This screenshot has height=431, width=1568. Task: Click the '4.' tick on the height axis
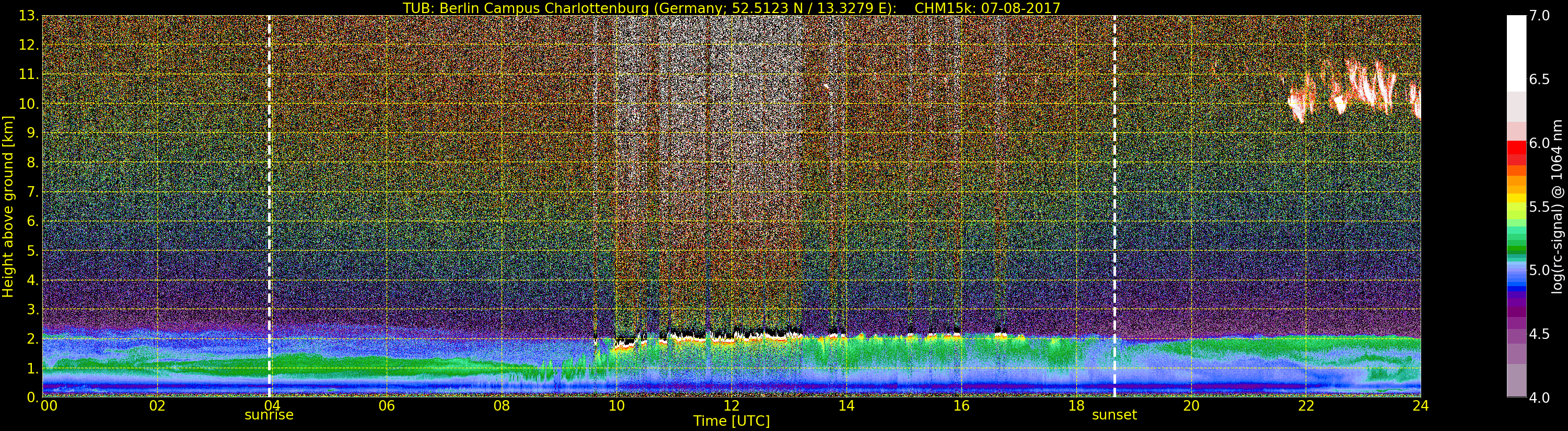(x=33, y=280)
